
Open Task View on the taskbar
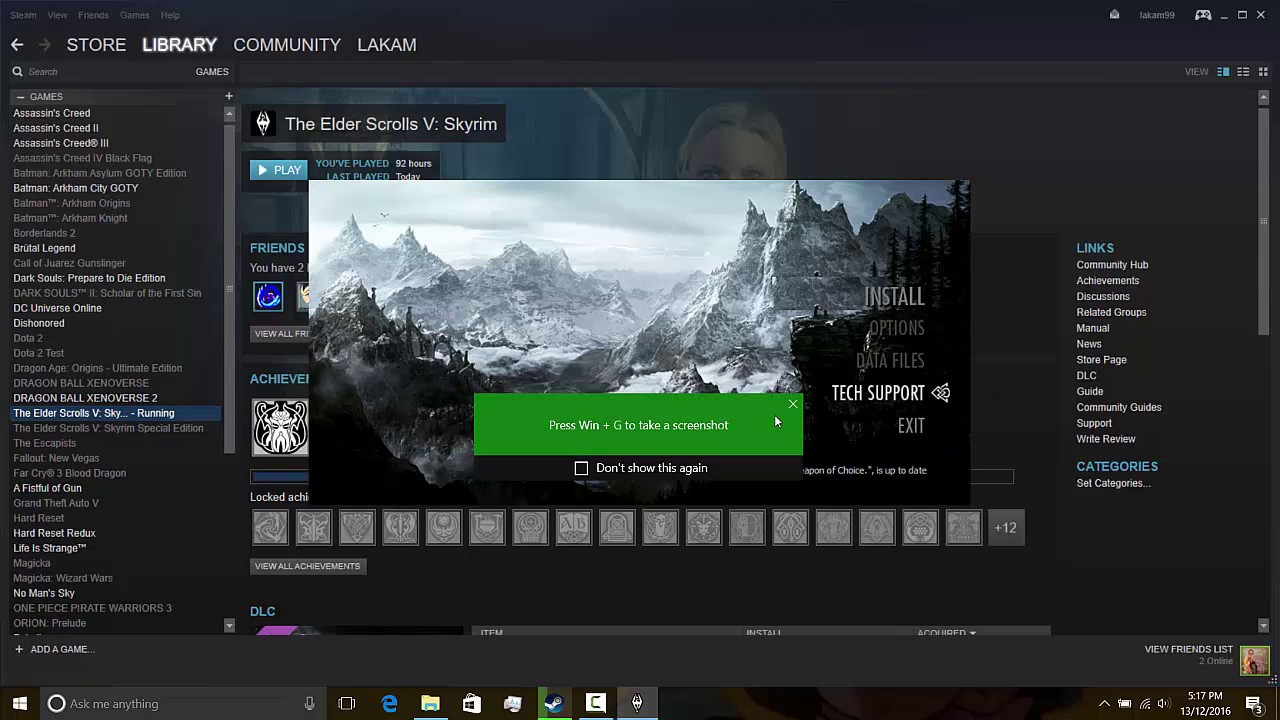pos(347,704)
